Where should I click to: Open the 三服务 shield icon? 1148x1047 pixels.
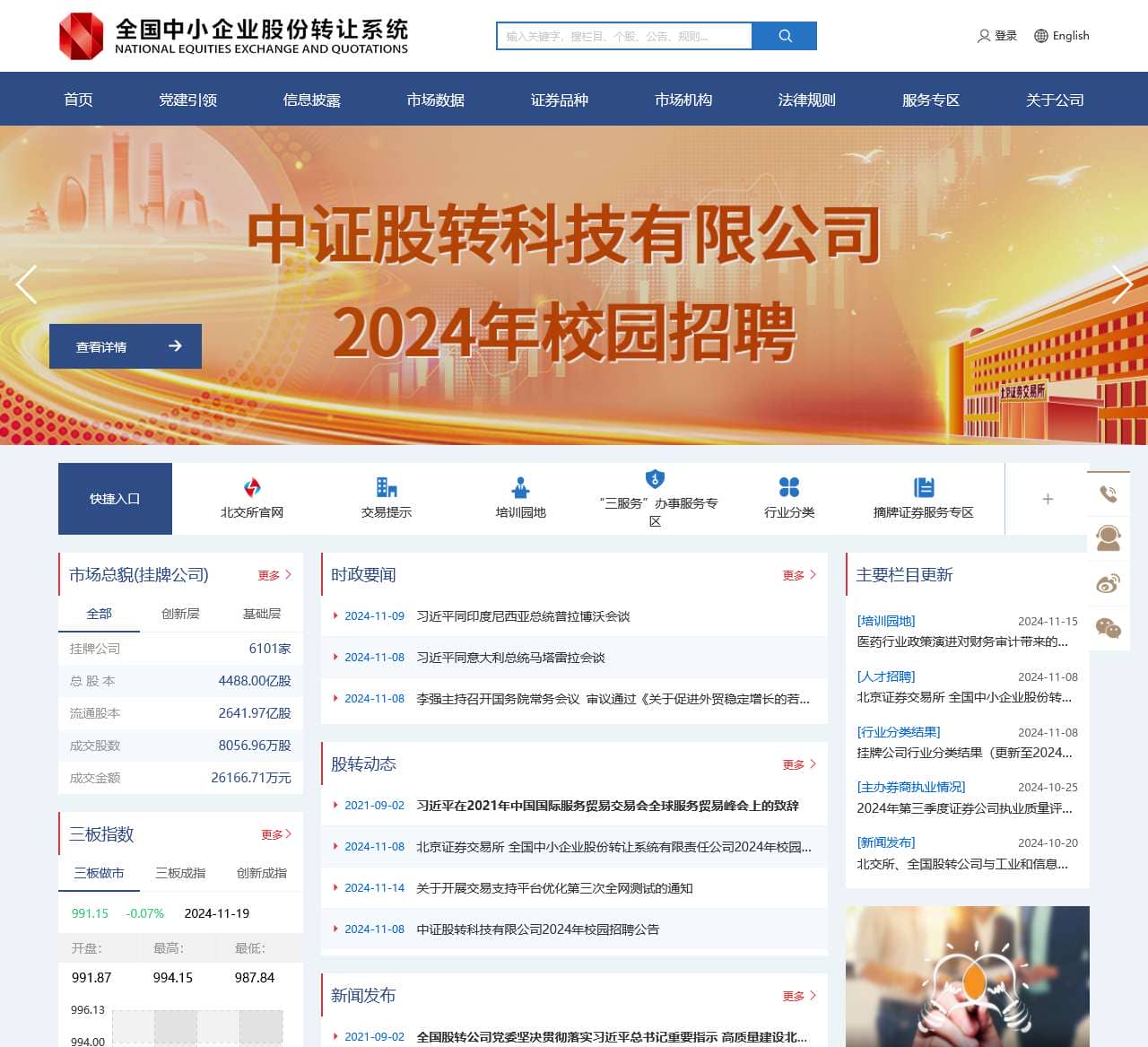tap(656, 478)
